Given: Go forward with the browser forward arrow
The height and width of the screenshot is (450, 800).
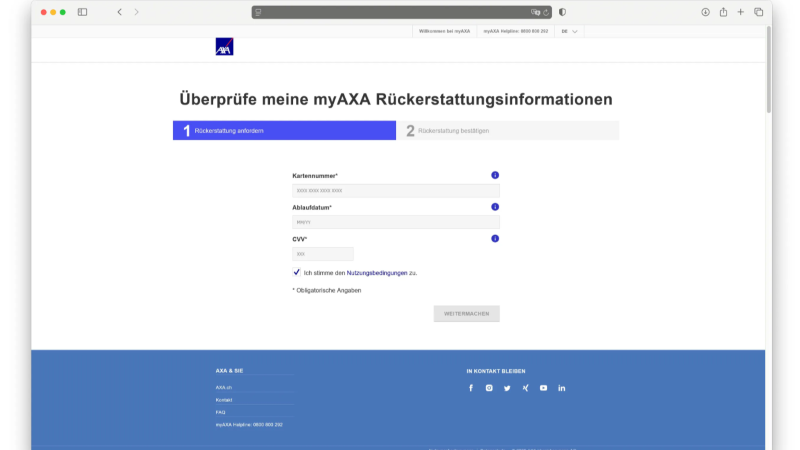Looking at the screenshot, I should [136, 12].
